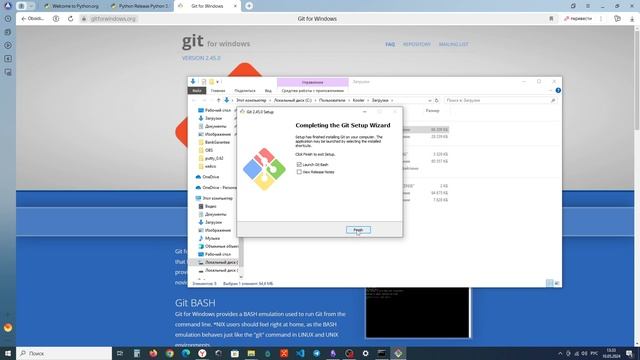Select Рабочий стол in quick access
This screenshot has height=360, width=640.
coord(214,110)
